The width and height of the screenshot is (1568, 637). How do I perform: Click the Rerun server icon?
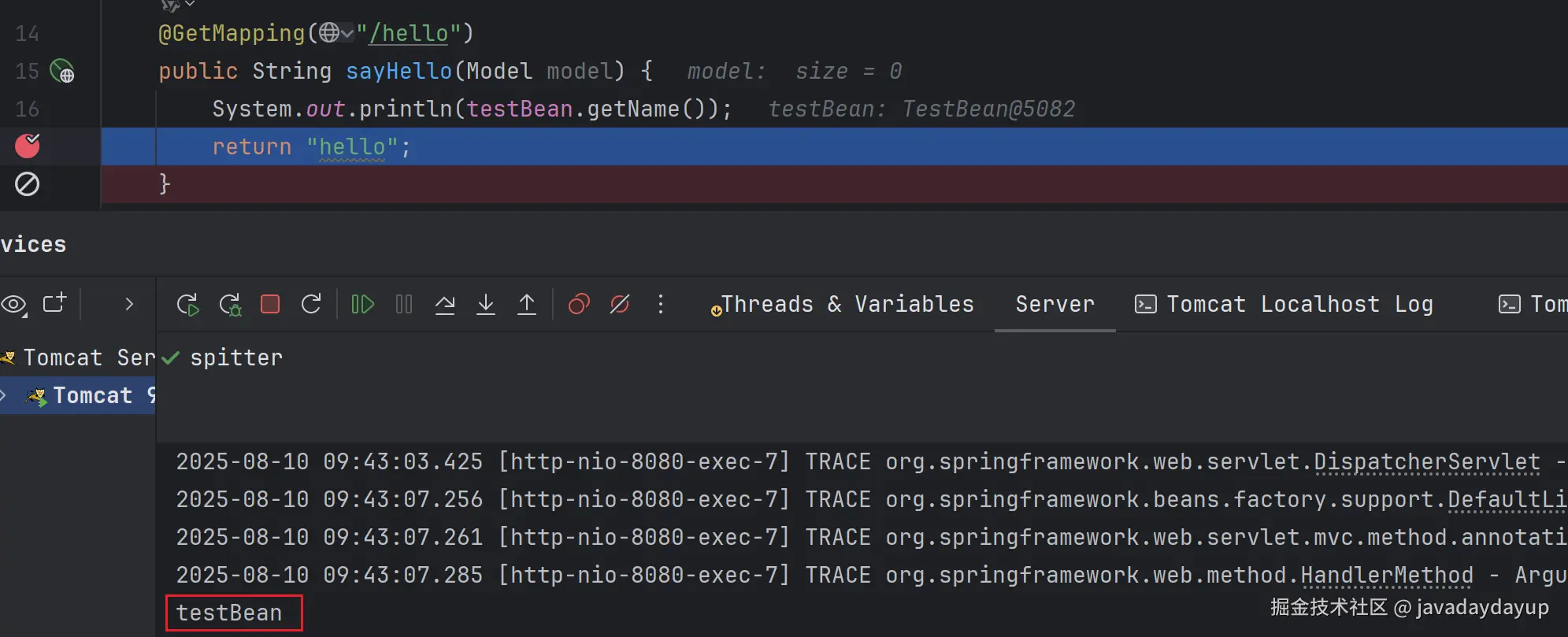(x=187, y=304)
